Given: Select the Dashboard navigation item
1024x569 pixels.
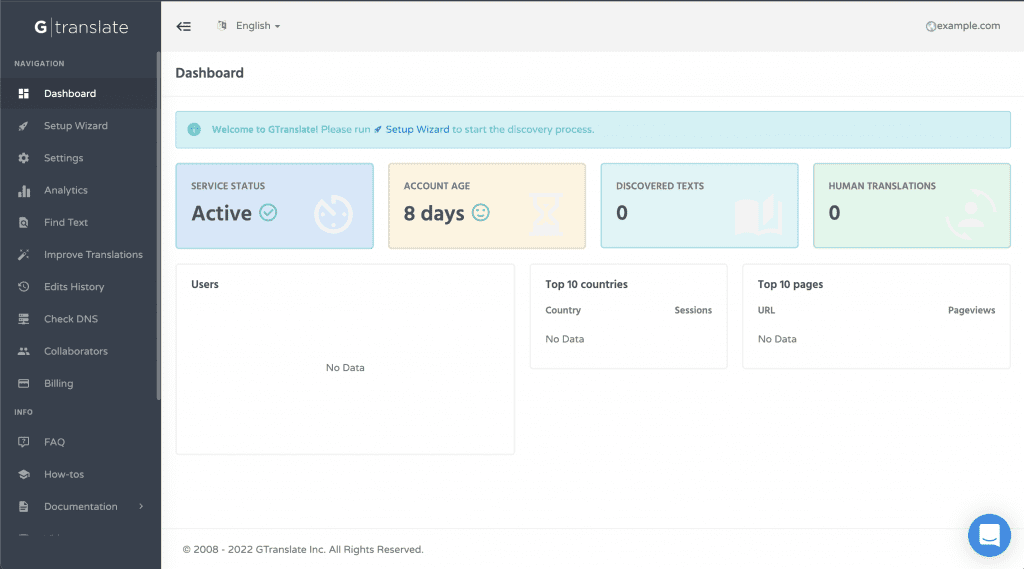Looking at the screenshot, I should coord(78,93).
